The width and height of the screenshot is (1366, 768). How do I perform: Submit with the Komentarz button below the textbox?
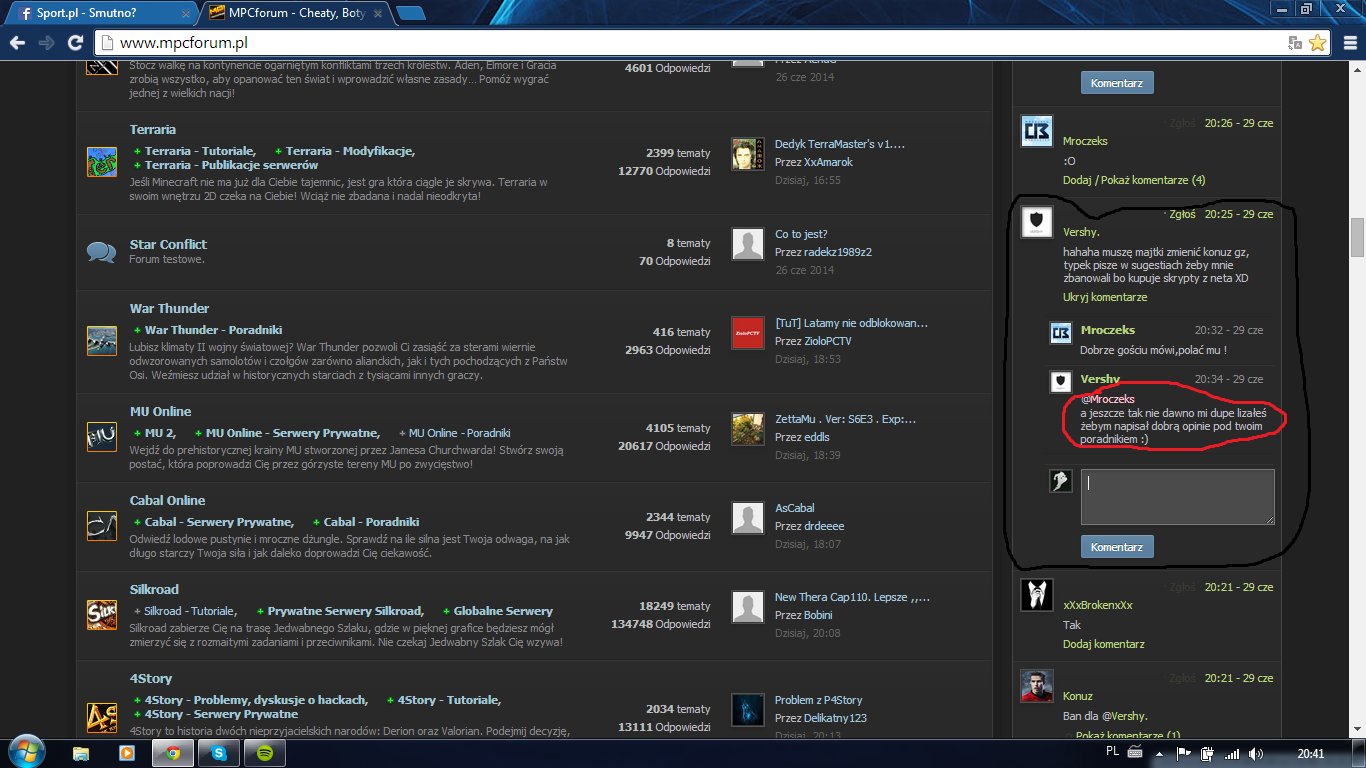tap(1117, 547)
